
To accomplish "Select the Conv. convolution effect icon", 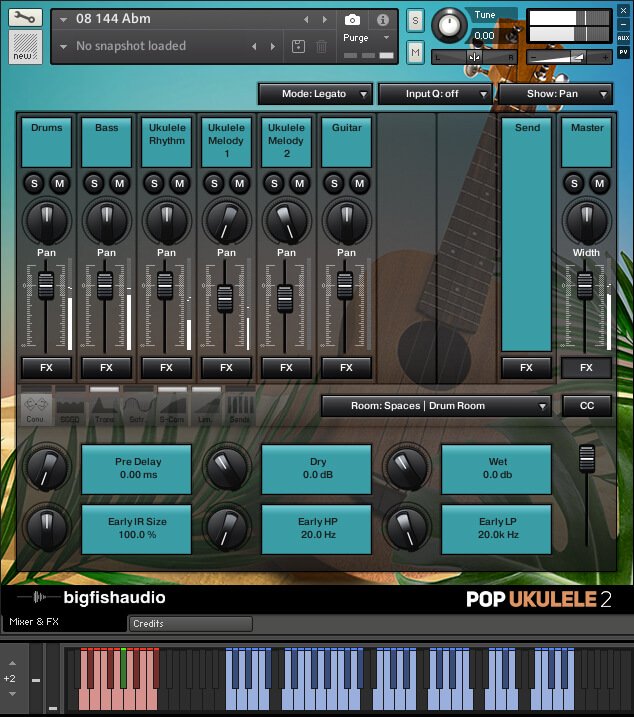I will [36, 409].
